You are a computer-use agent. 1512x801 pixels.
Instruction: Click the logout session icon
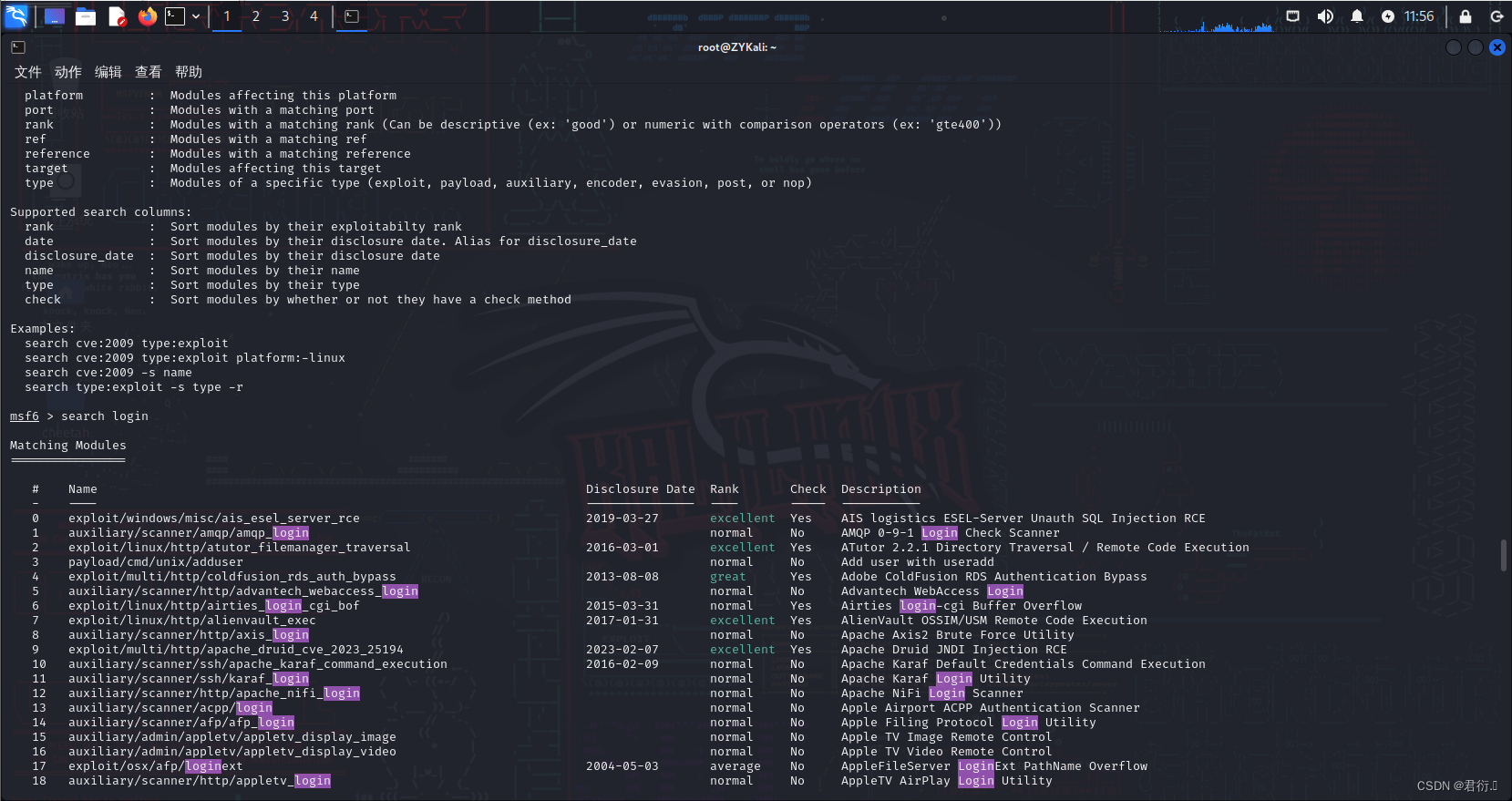pos(1497,16)
